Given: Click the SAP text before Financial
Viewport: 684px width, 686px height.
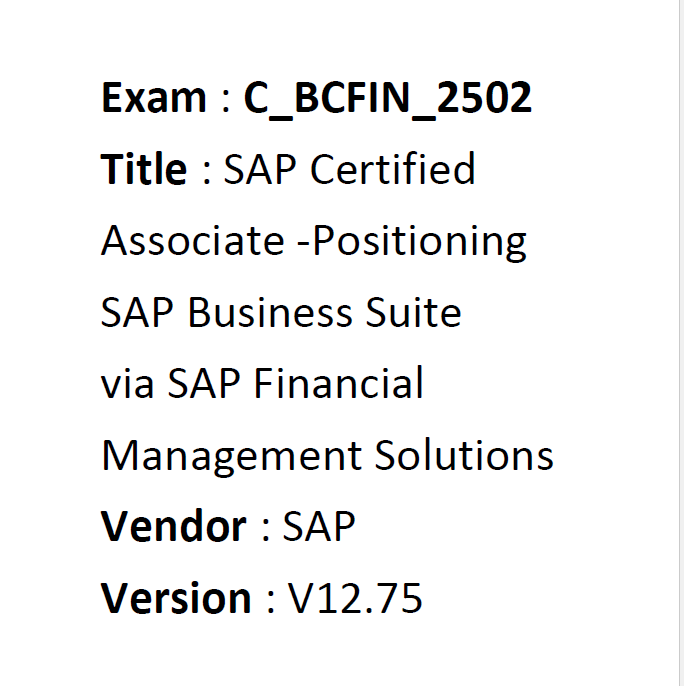Looking at the screenshot, I should point(204,383).
